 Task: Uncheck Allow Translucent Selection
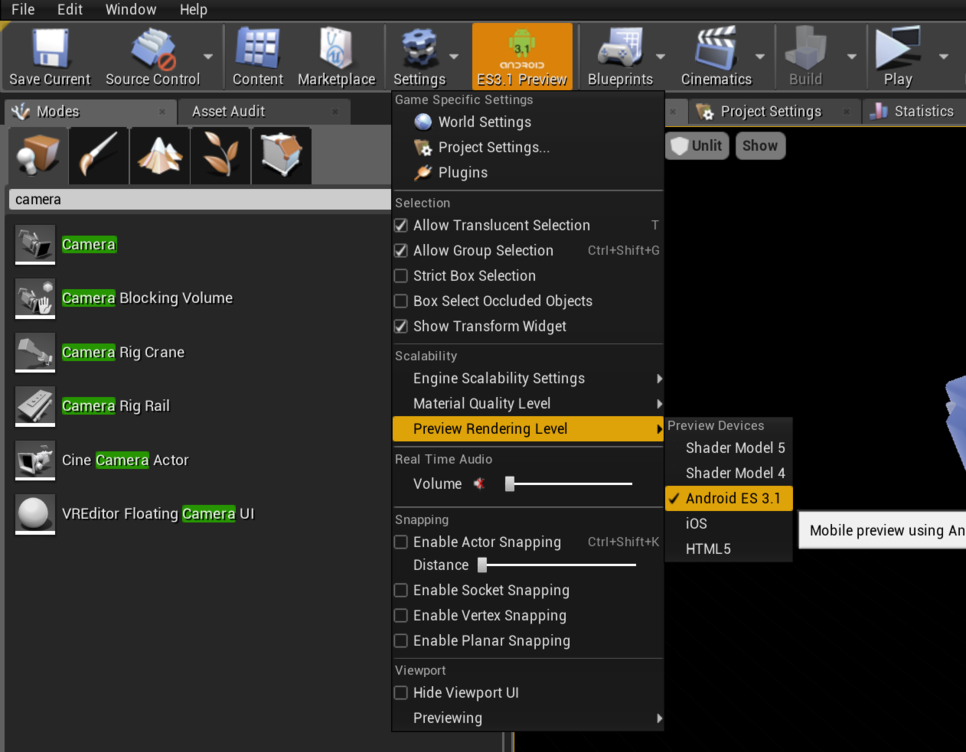coord(401,225)
